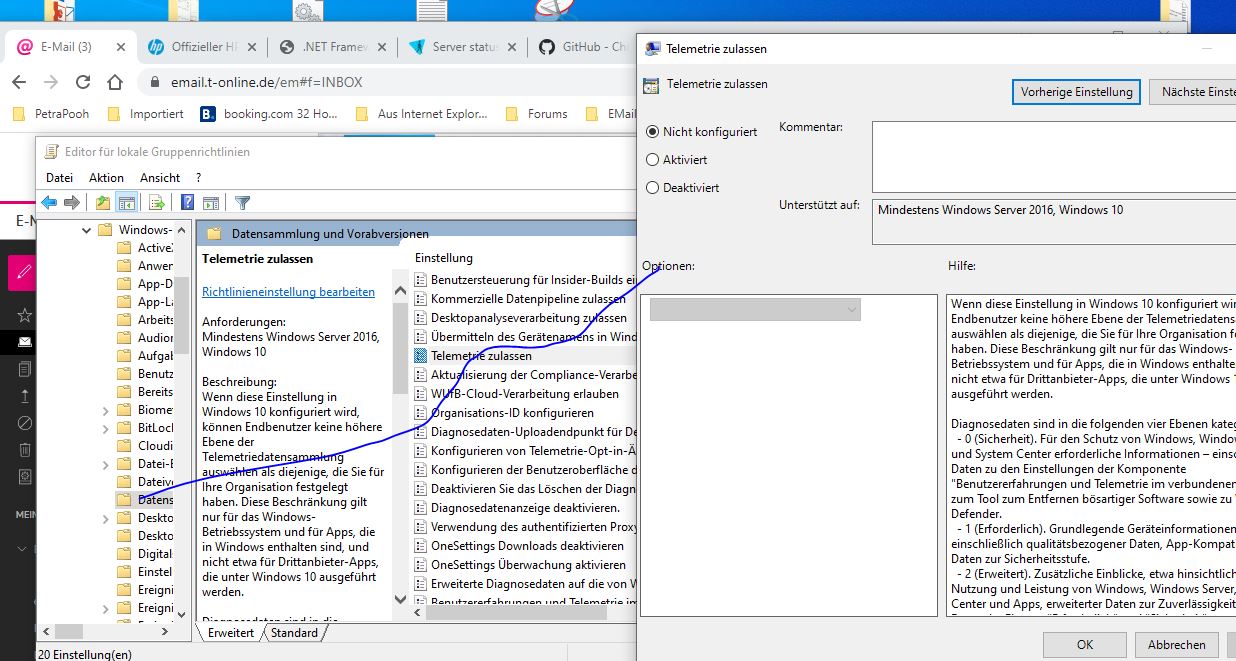Screen dimensions: 1236x661
Task: Click the trash icon in E-Mail sidebar
Action: pyautogui.click(x=24, y=450)
